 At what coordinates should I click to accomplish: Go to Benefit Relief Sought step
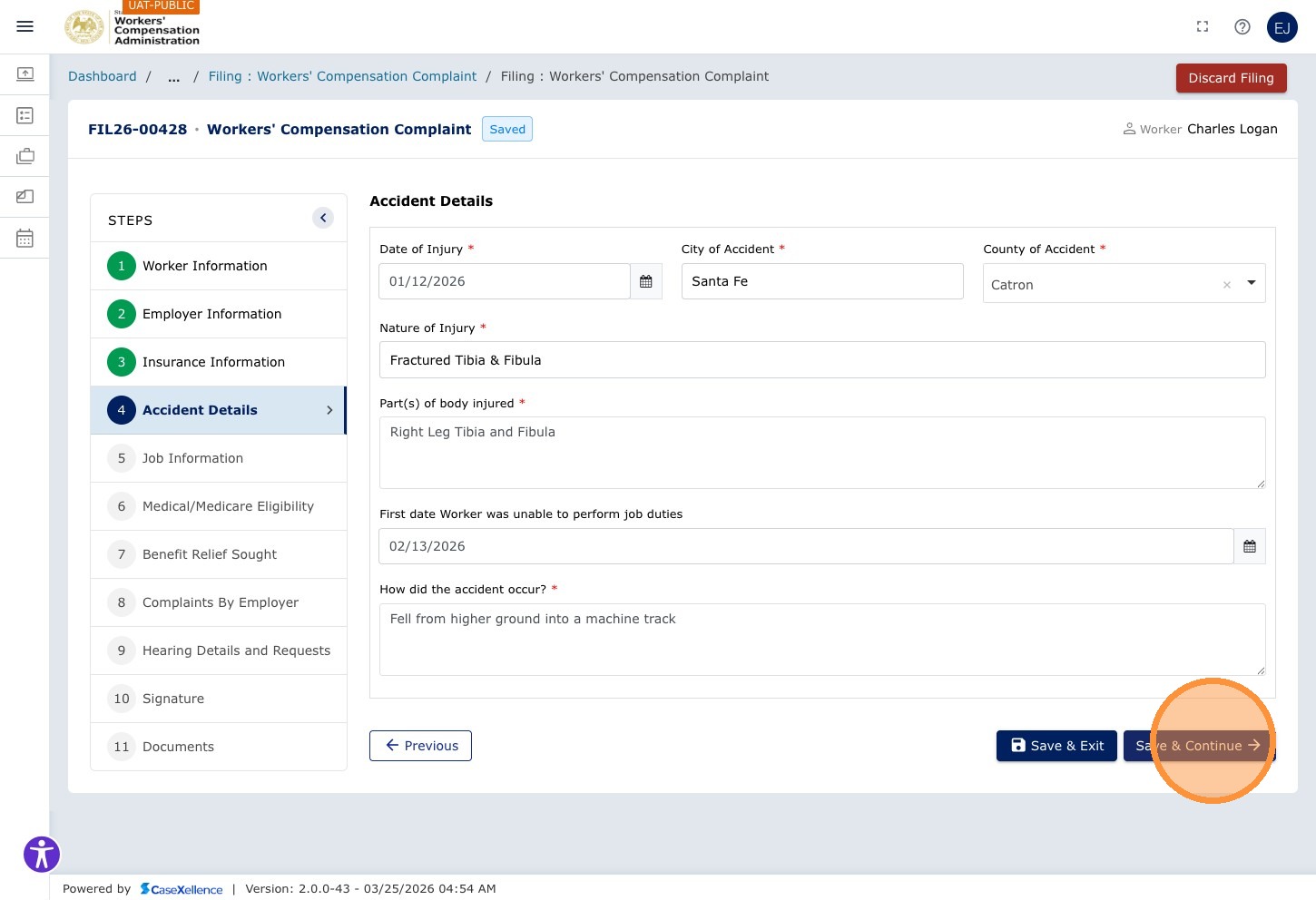click(x=219, y=554)
